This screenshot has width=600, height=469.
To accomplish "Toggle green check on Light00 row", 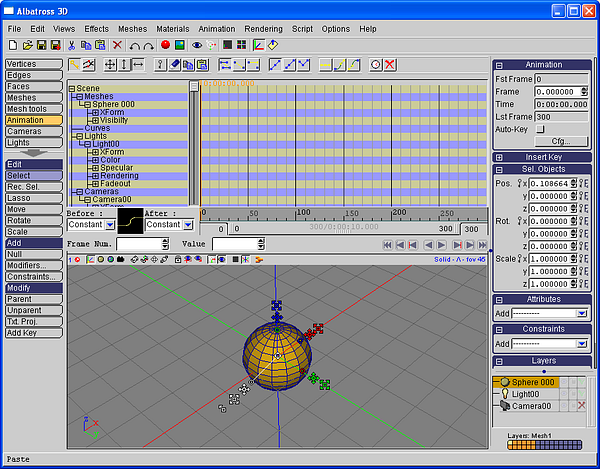I will click(582, 394).
